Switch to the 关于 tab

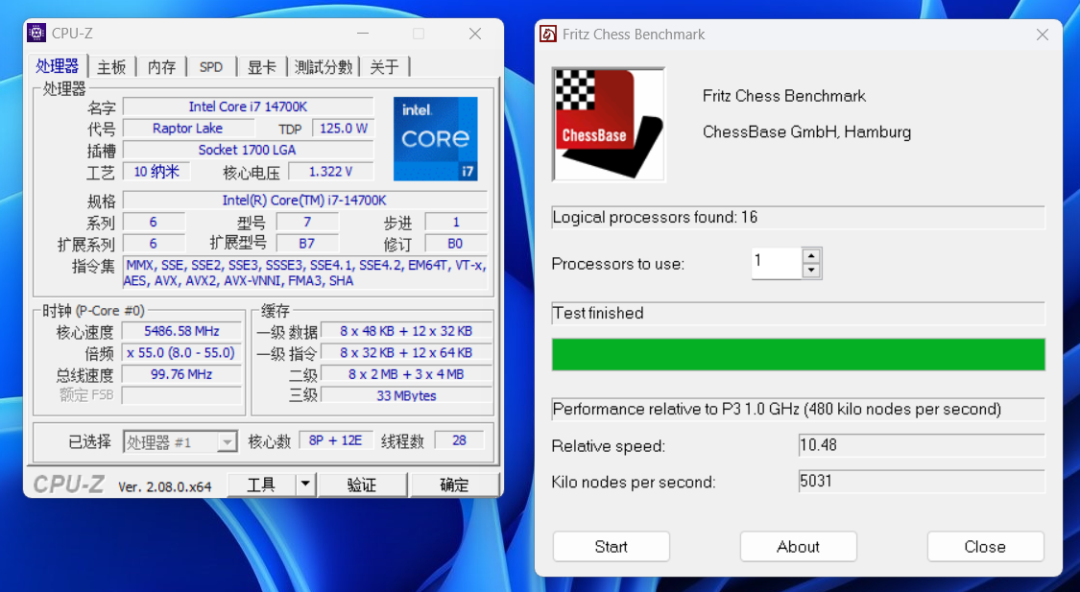(384, 67)
